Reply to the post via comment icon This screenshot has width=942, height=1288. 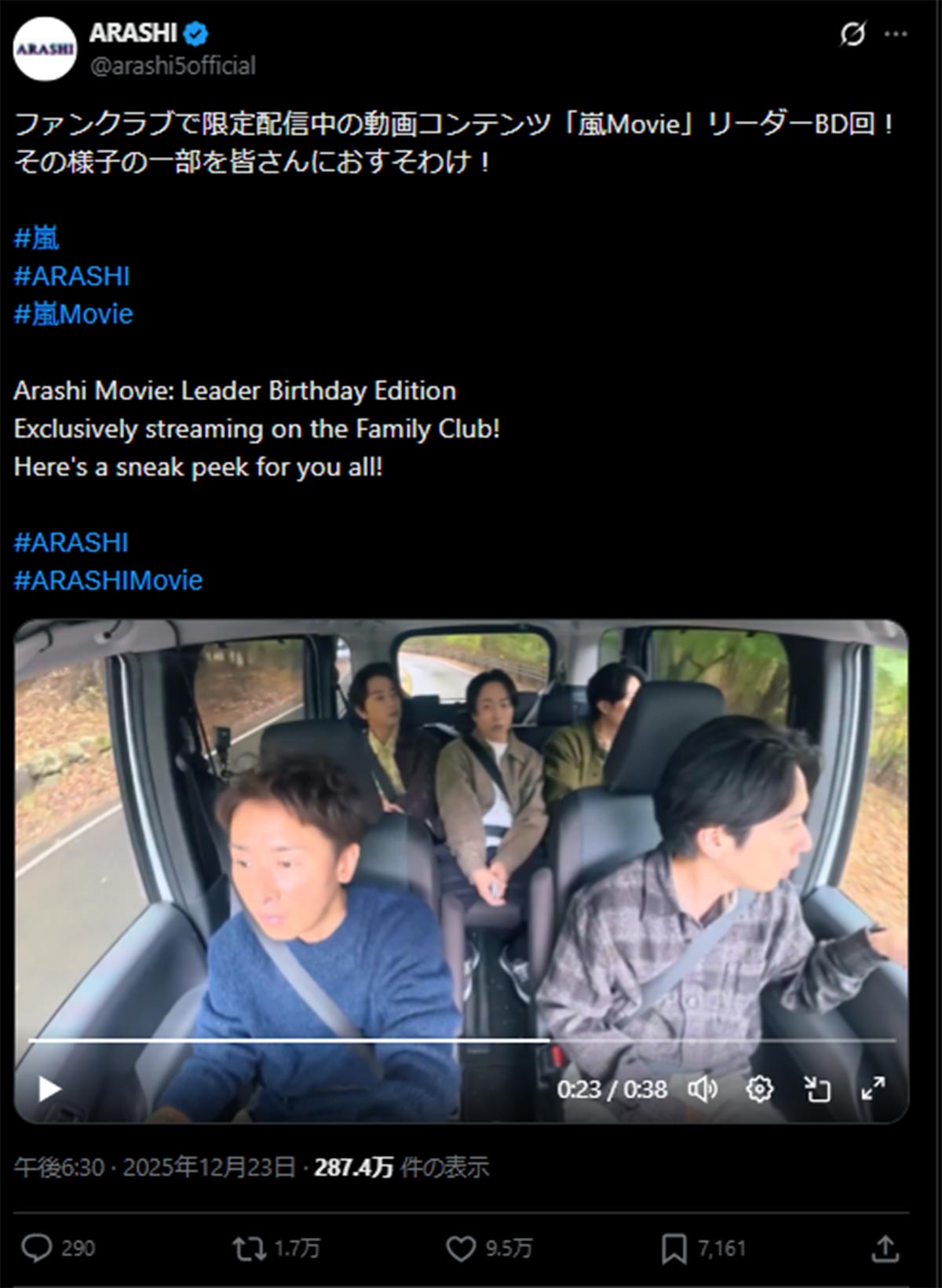point(36,1248)
